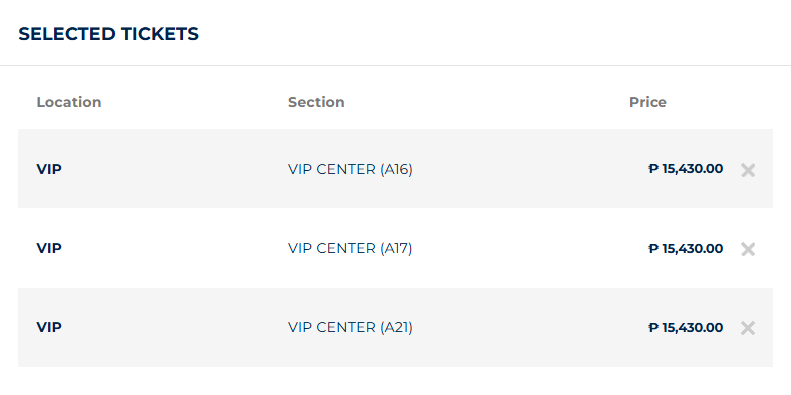This screenshot has height=395, width=791.
Task: Click the VIP CENTER (A16) section text
Action: tap(350, 170)
